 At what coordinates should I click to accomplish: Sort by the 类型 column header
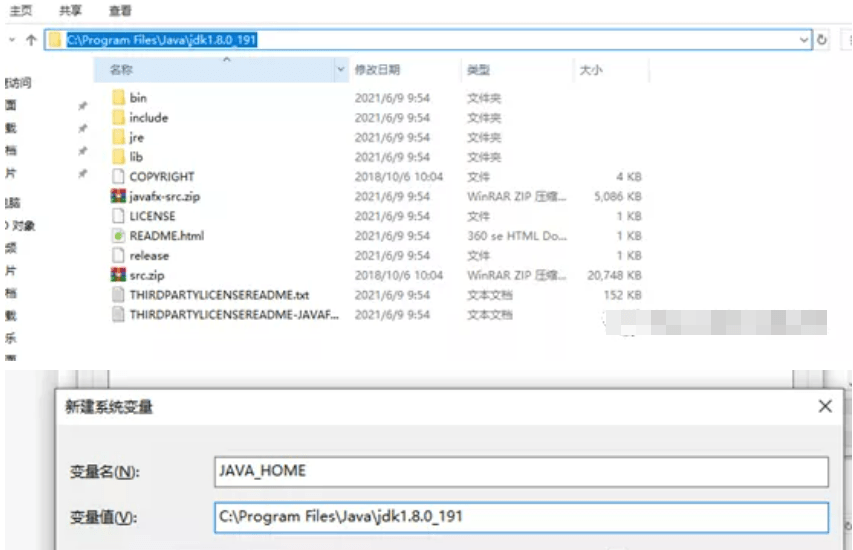[478, 70]
